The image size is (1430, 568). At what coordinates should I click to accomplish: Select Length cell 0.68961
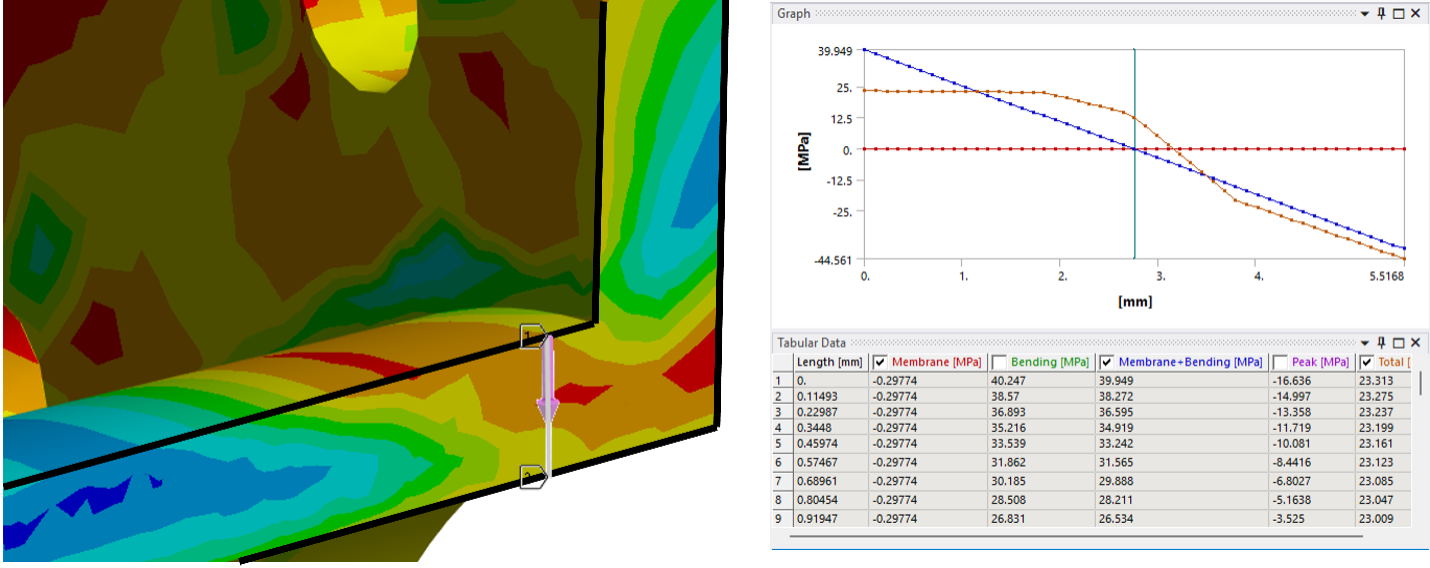(829, 481)
